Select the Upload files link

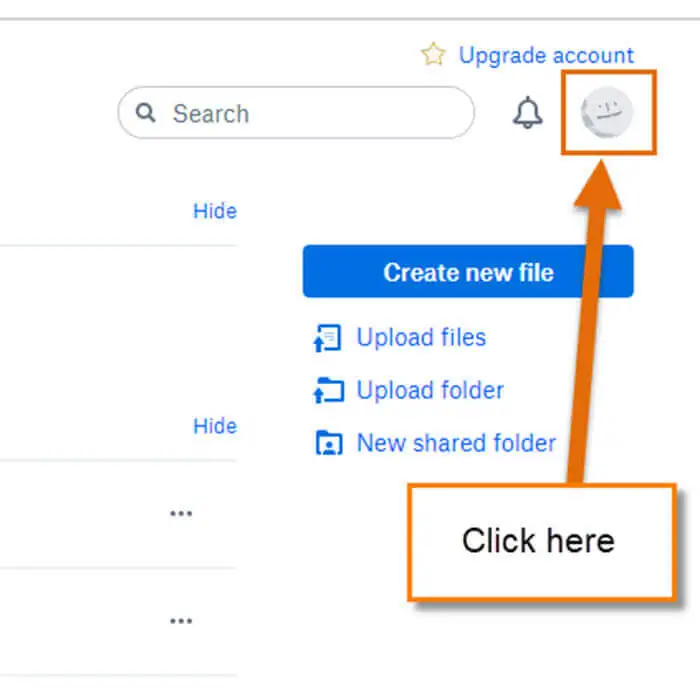[x=421, y=337]
